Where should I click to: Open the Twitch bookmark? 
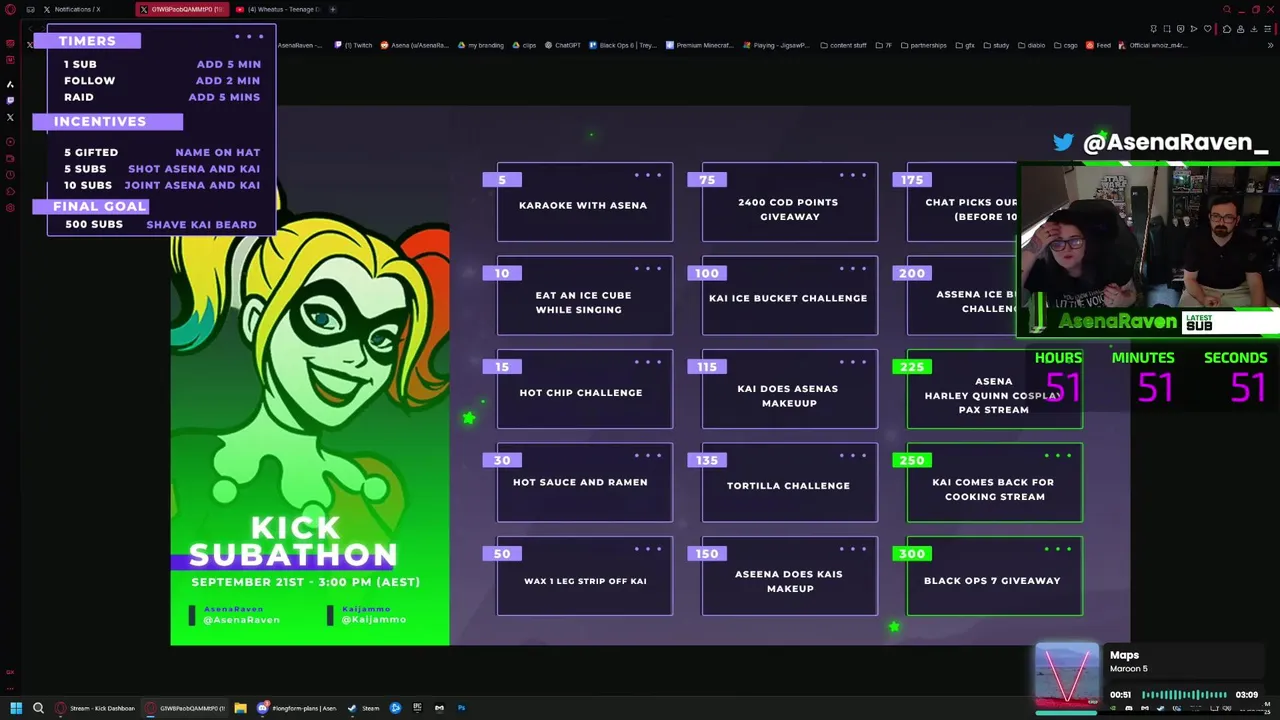pyautogui.click(x=353, y=45)
